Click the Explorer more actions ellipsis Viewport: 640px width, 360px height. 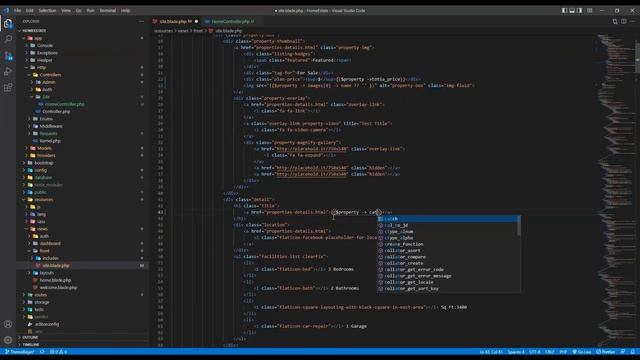[x=141, y=21]
